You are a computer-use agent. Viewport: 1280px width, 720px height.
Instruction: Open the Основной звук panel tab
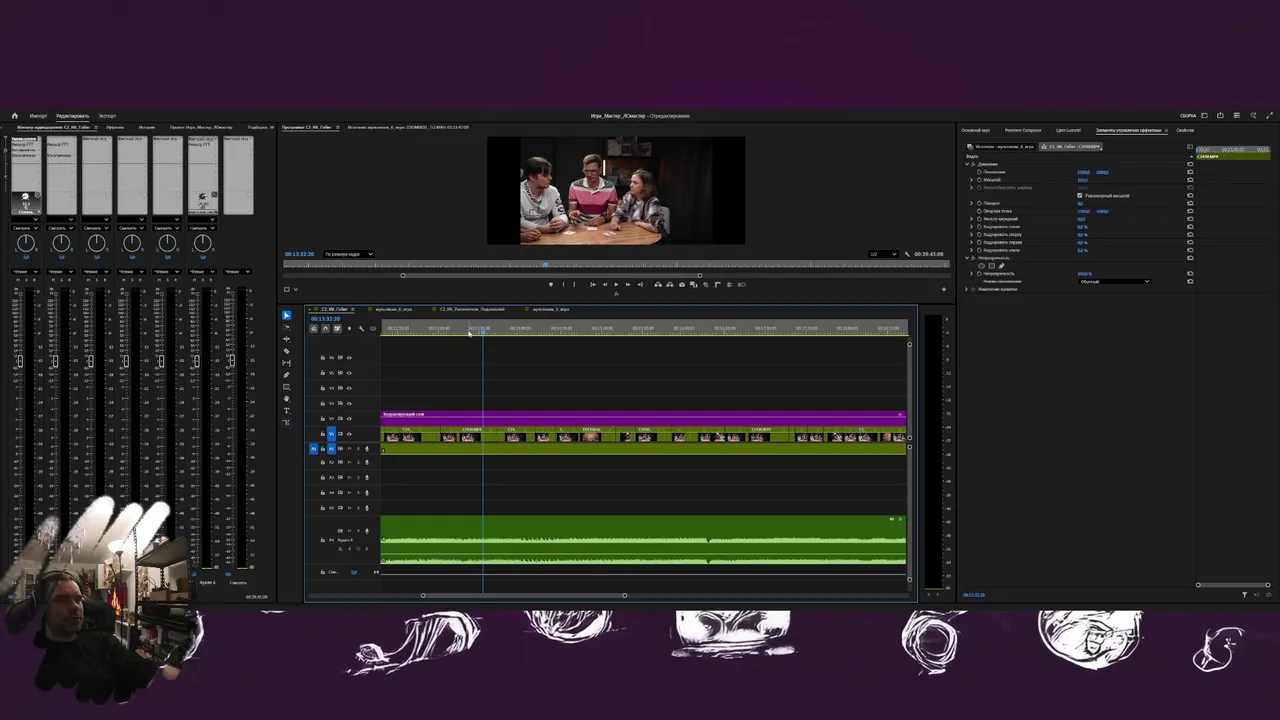coord(976,130)
